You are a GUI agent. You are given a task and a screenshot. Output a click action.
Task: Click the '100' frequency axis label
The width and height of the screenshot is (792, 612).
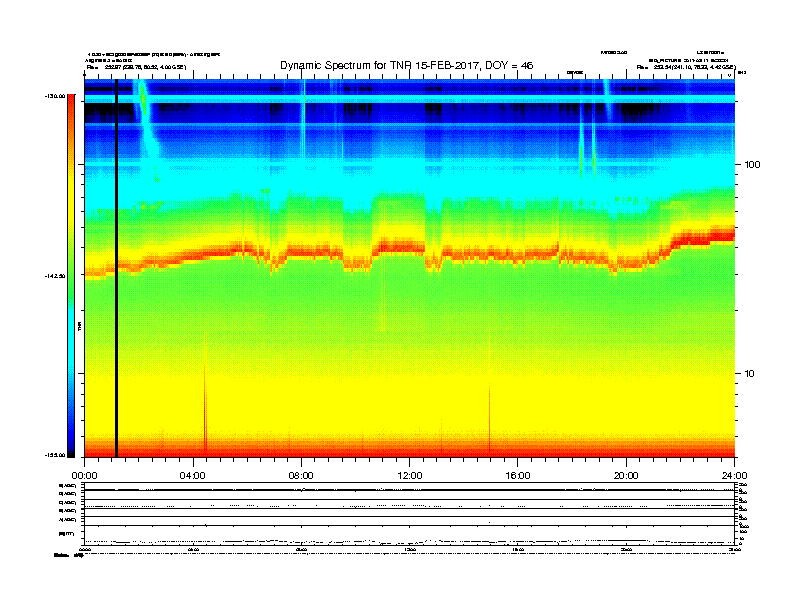point(752,165)
